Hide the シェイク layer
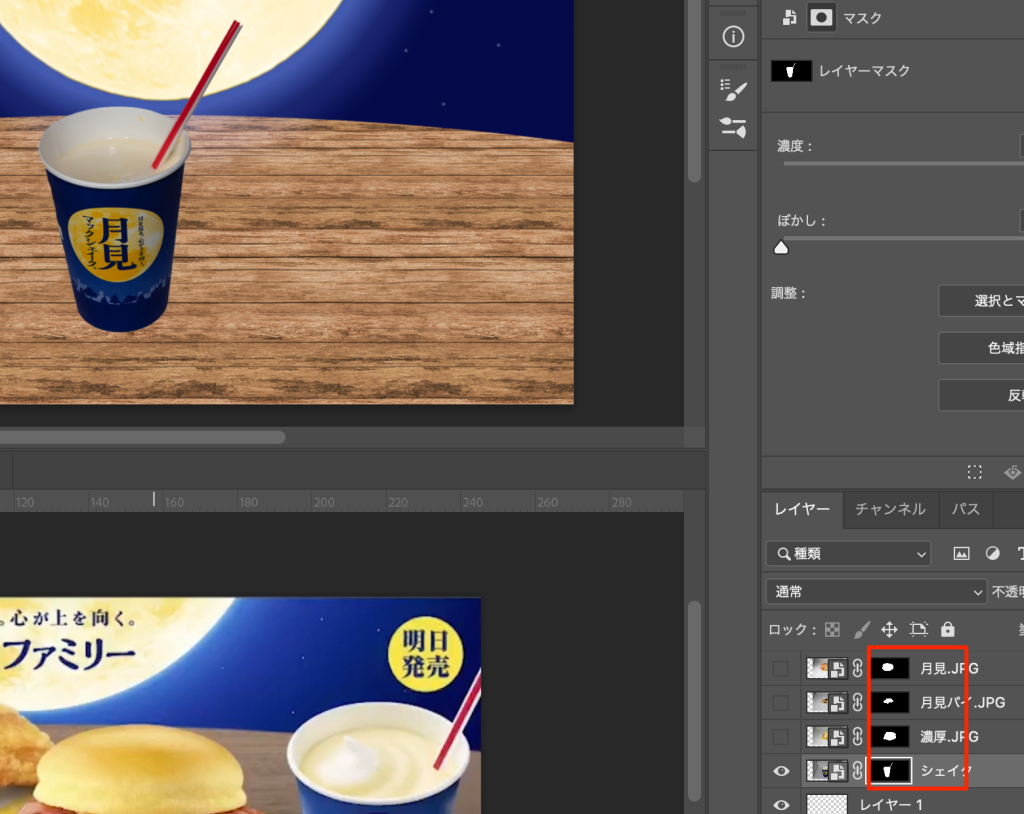1024x814 pixels. tap(782, 771)
